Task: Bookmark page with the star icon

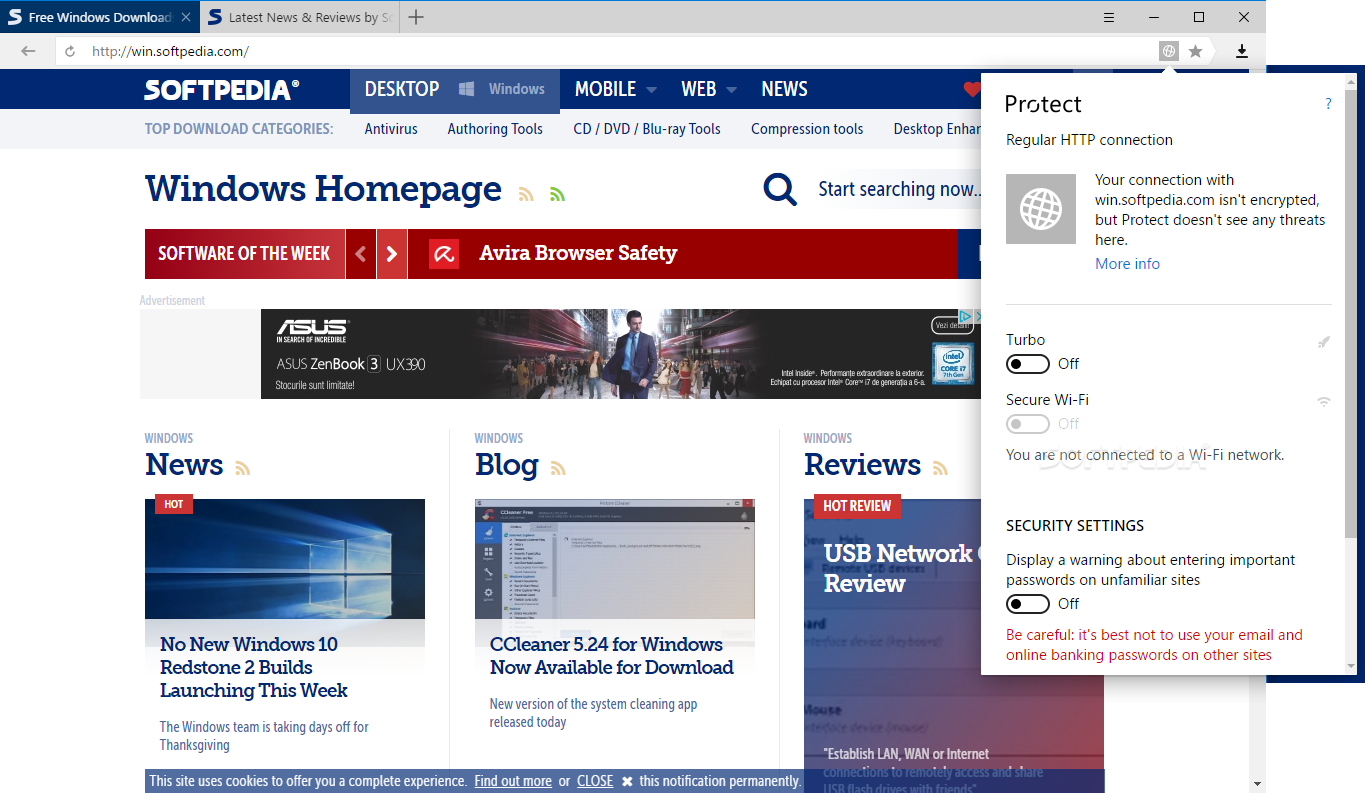Action: 1195,51
